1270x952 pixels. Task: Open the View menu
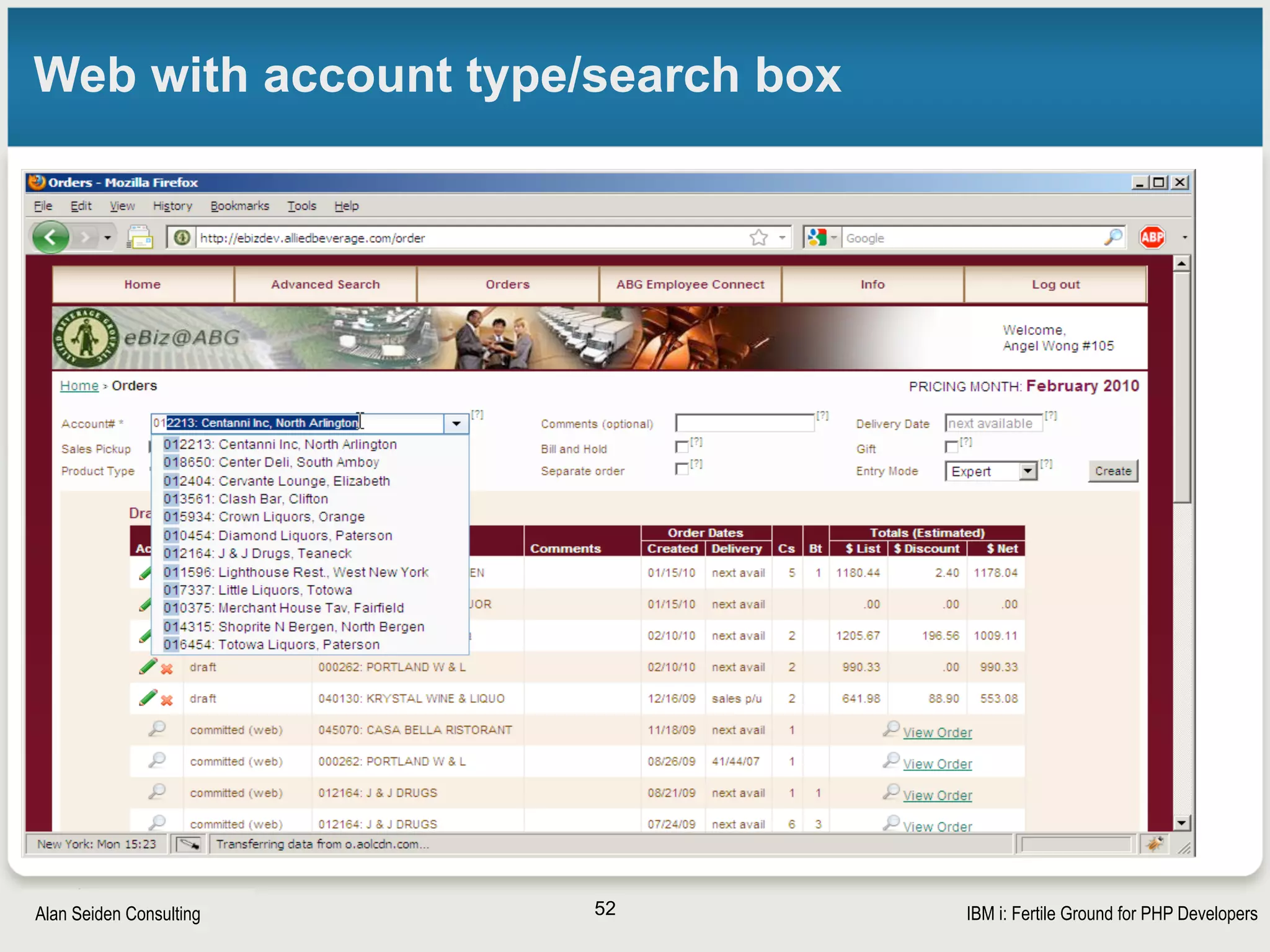coord(122,206)
